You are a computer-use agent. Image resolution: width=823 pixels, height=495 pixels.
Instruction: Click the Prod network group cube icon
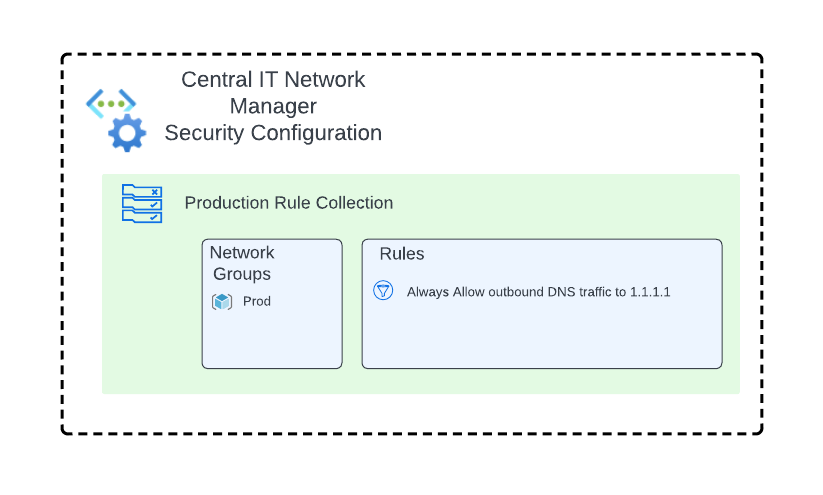tap(221, 301)
